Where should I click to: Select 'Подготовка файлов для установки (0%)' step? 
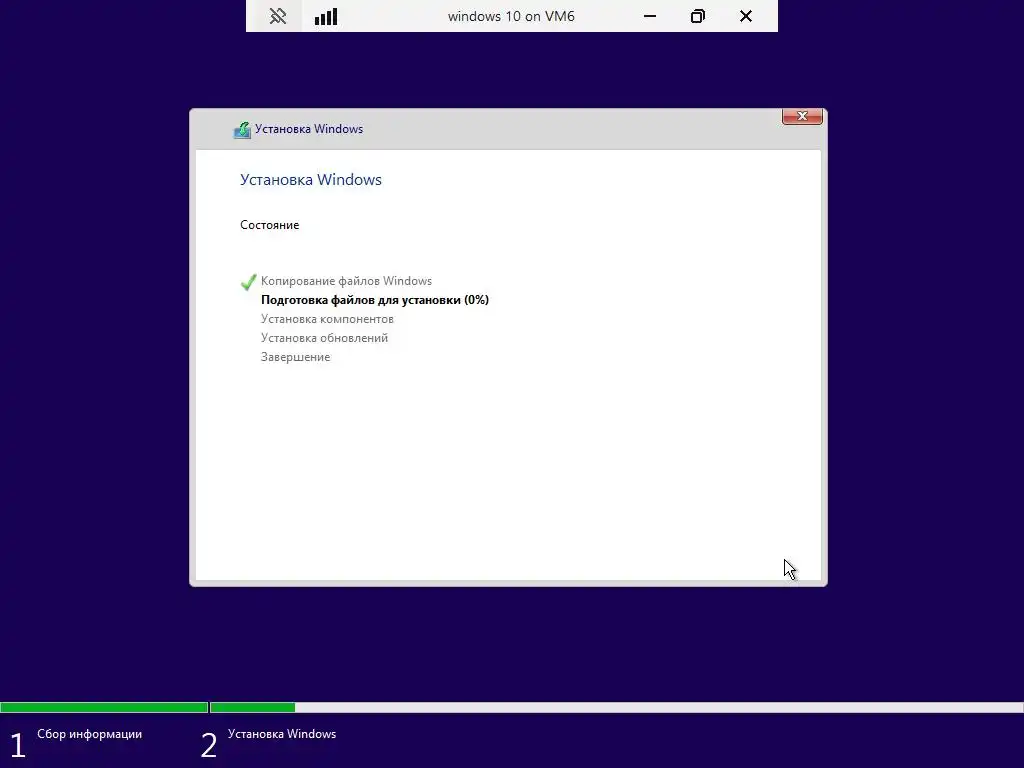[375, 300]
